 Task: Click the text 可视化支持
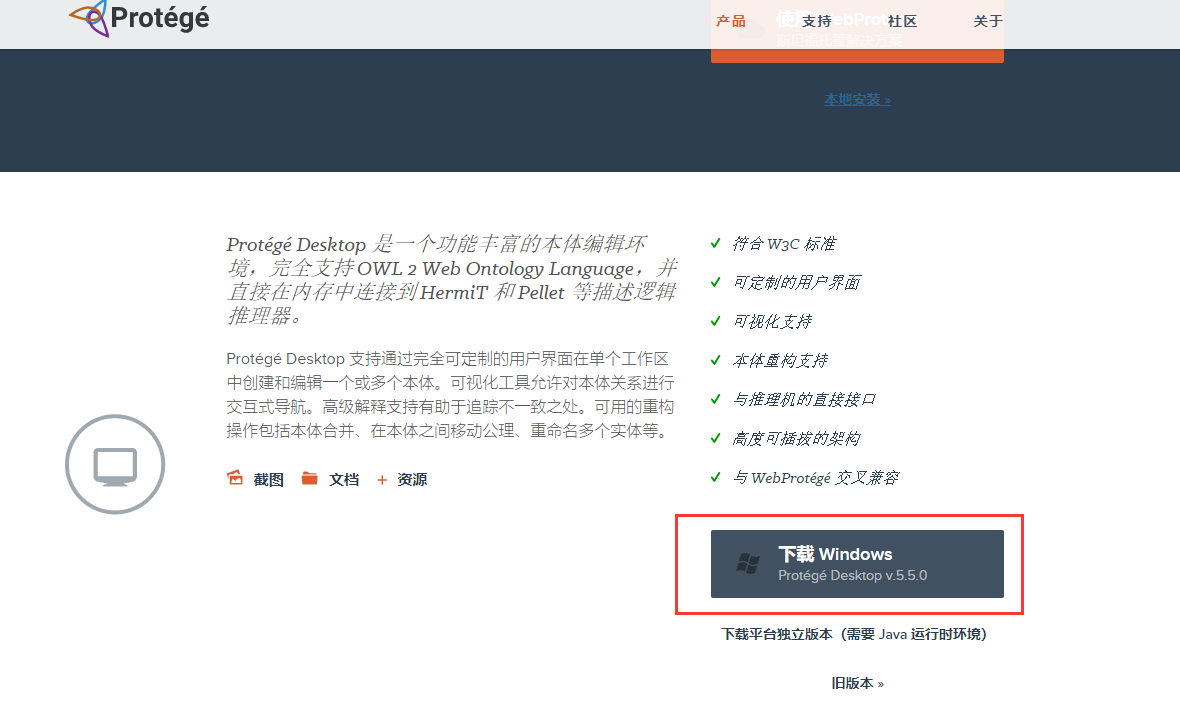pyautogui.click(x=772, y=321)
